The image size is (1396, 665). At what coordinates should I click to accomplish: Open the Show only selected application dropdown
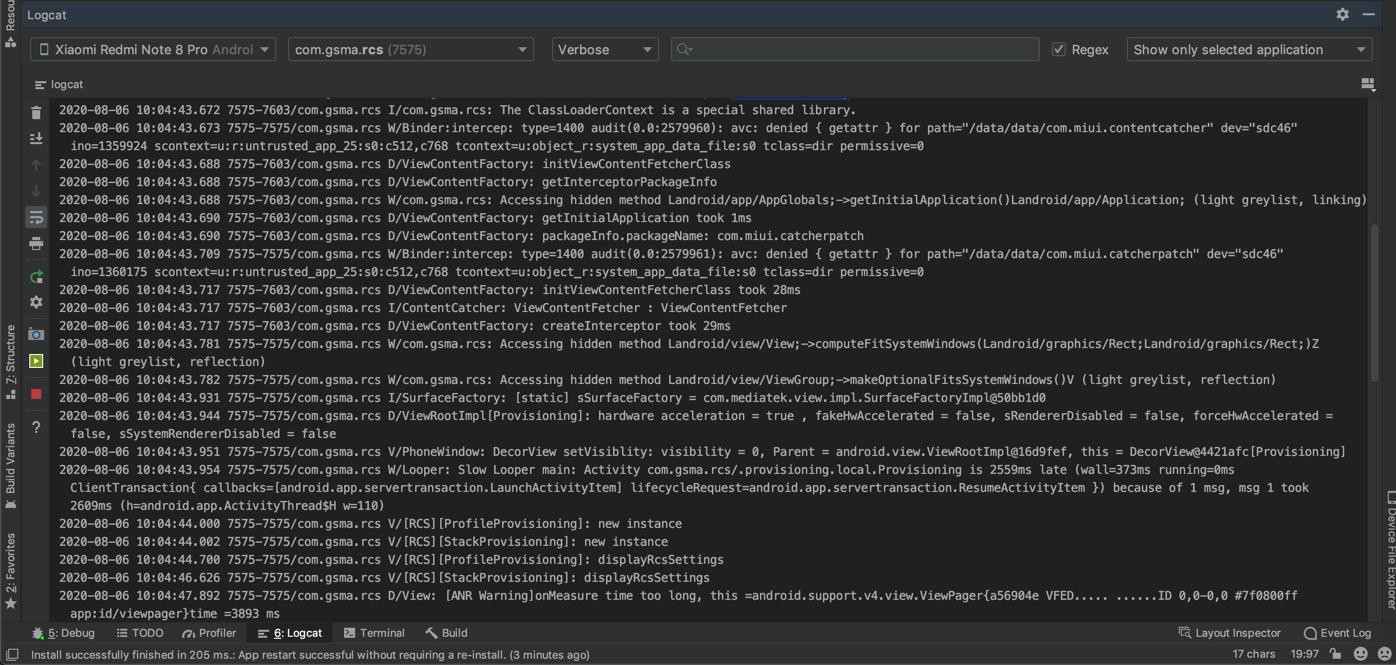click(1249, 49)
